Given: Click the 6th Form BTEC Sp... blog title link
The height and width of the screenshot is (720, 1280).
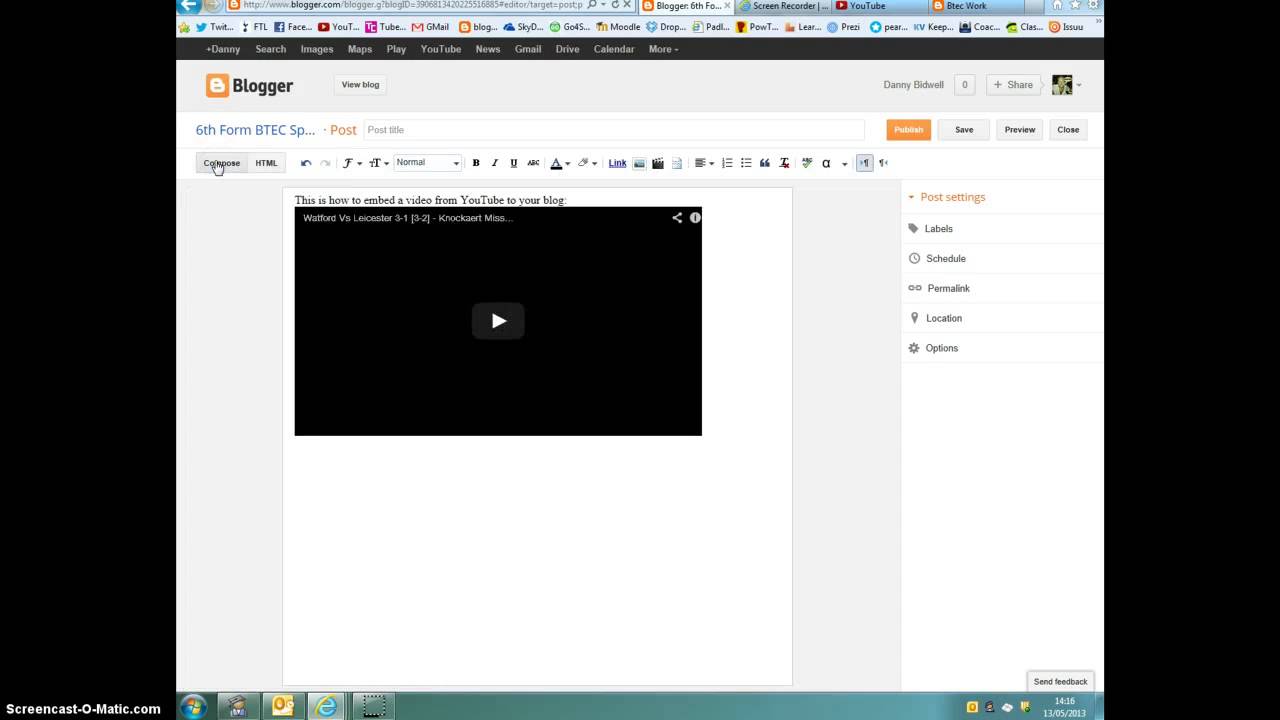Looking at the screenshot, I should point(255,130).
